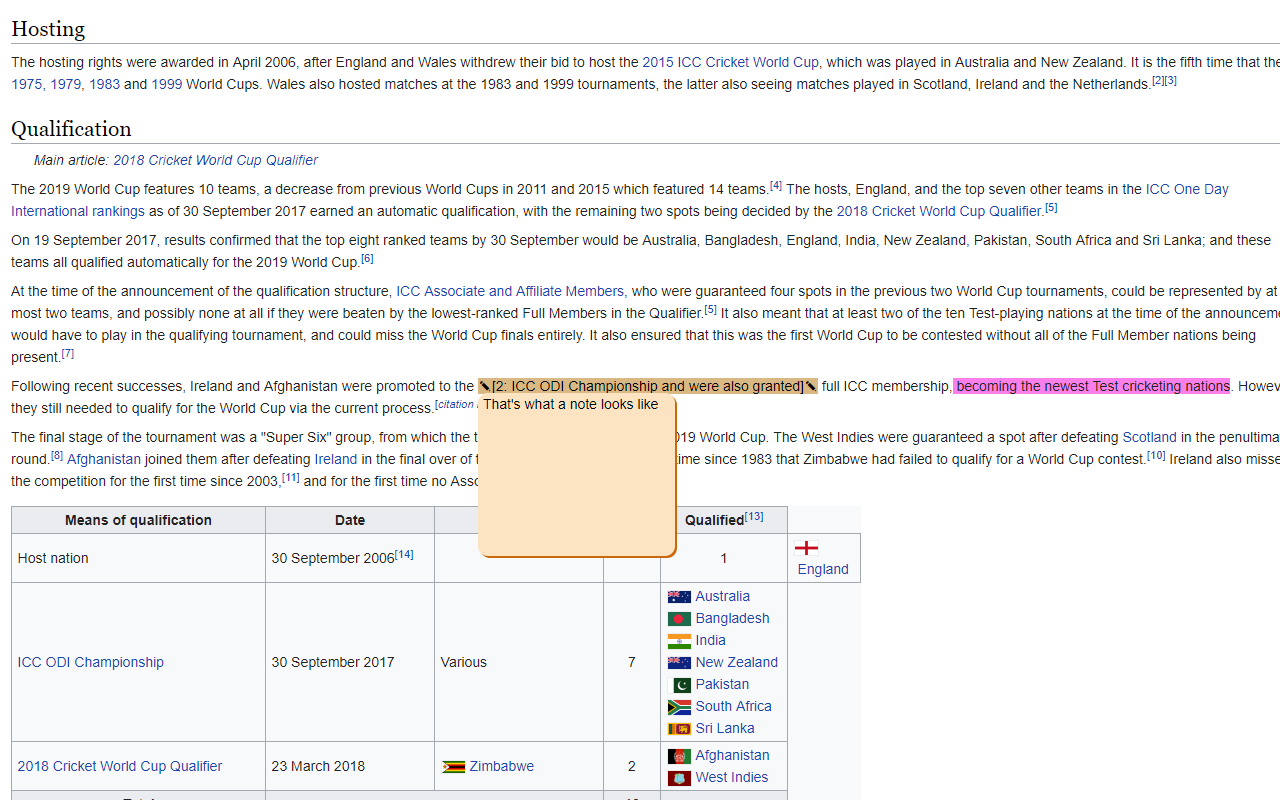This screenshot has width=1280, height=800.
Task: Click the 'Various' table cell
Action: (519, 662)
